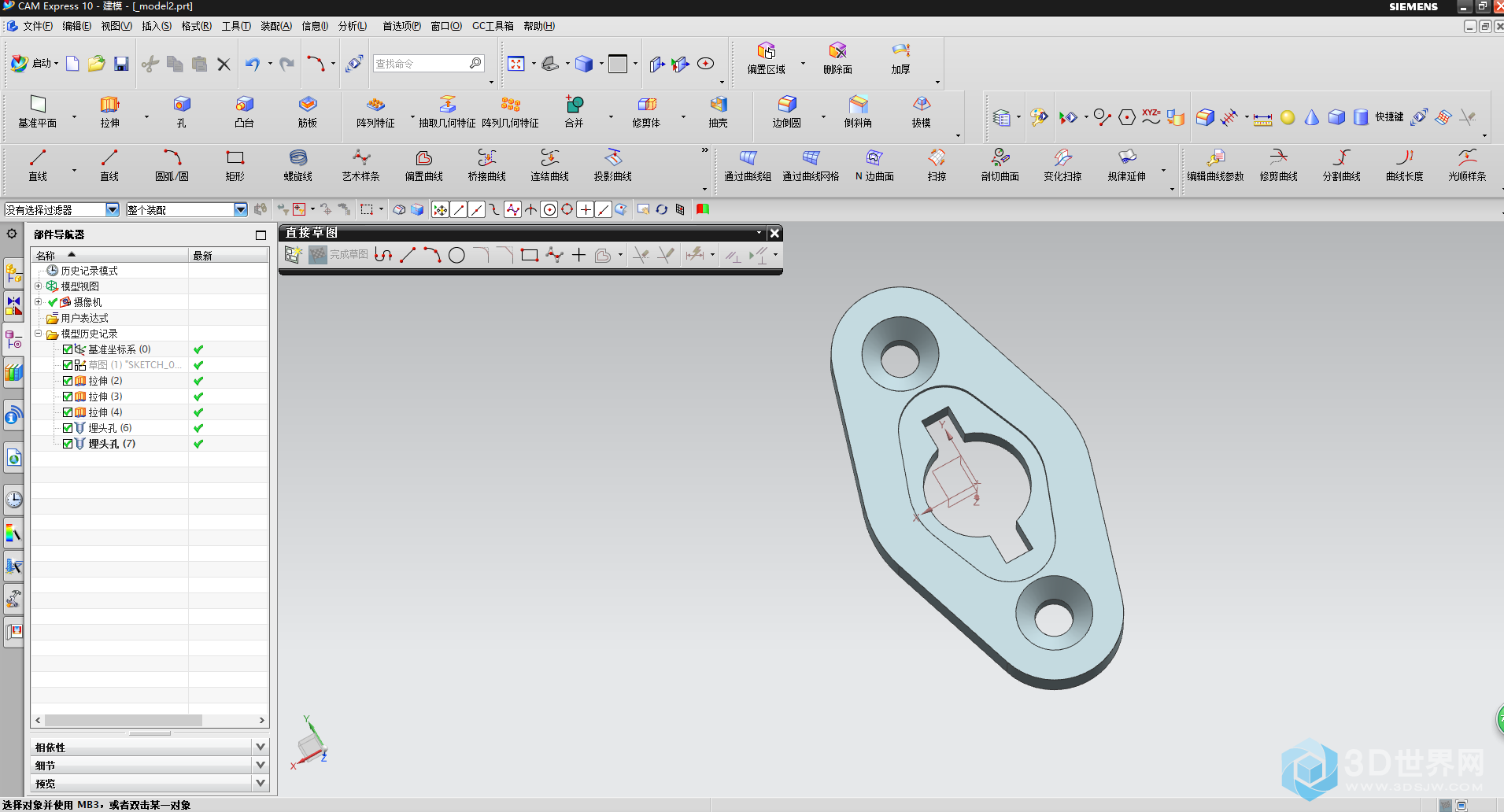This screenshot has height=812, width=1504.
Task: Toggle the 草图 (1) SKETCH checkbox
Action: (x=68, y=365)
